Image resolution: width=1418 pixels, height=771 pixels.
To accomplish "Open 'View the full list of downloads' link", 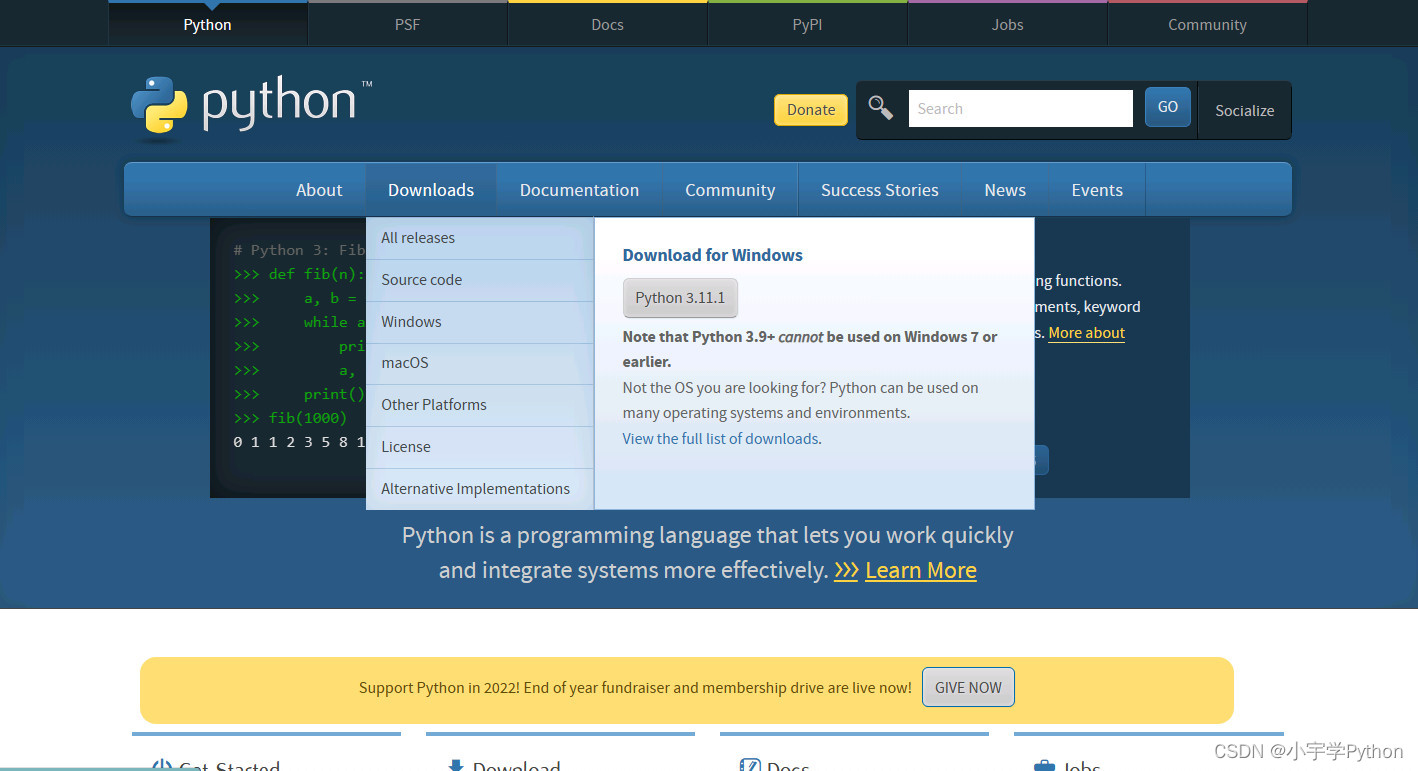I will coord(720,439).
